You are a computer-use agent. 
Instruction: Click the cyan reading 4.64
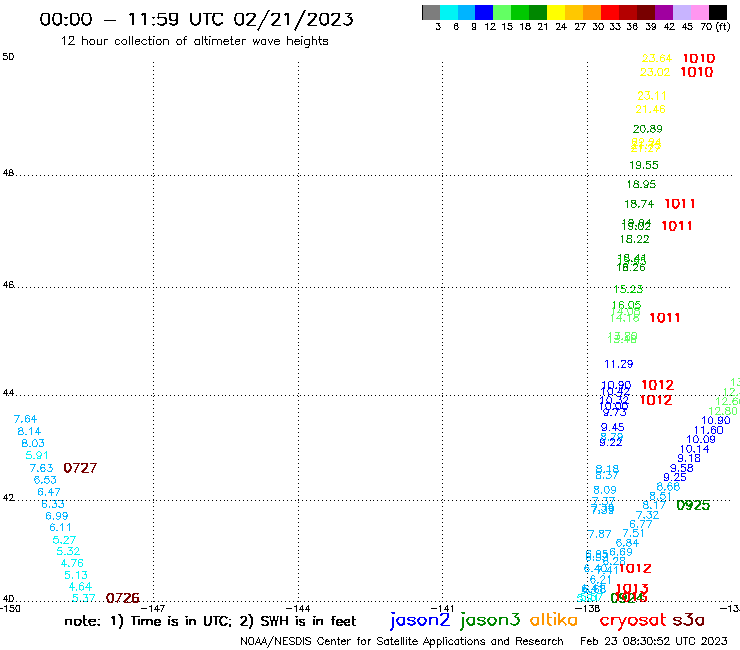(80, 587)
